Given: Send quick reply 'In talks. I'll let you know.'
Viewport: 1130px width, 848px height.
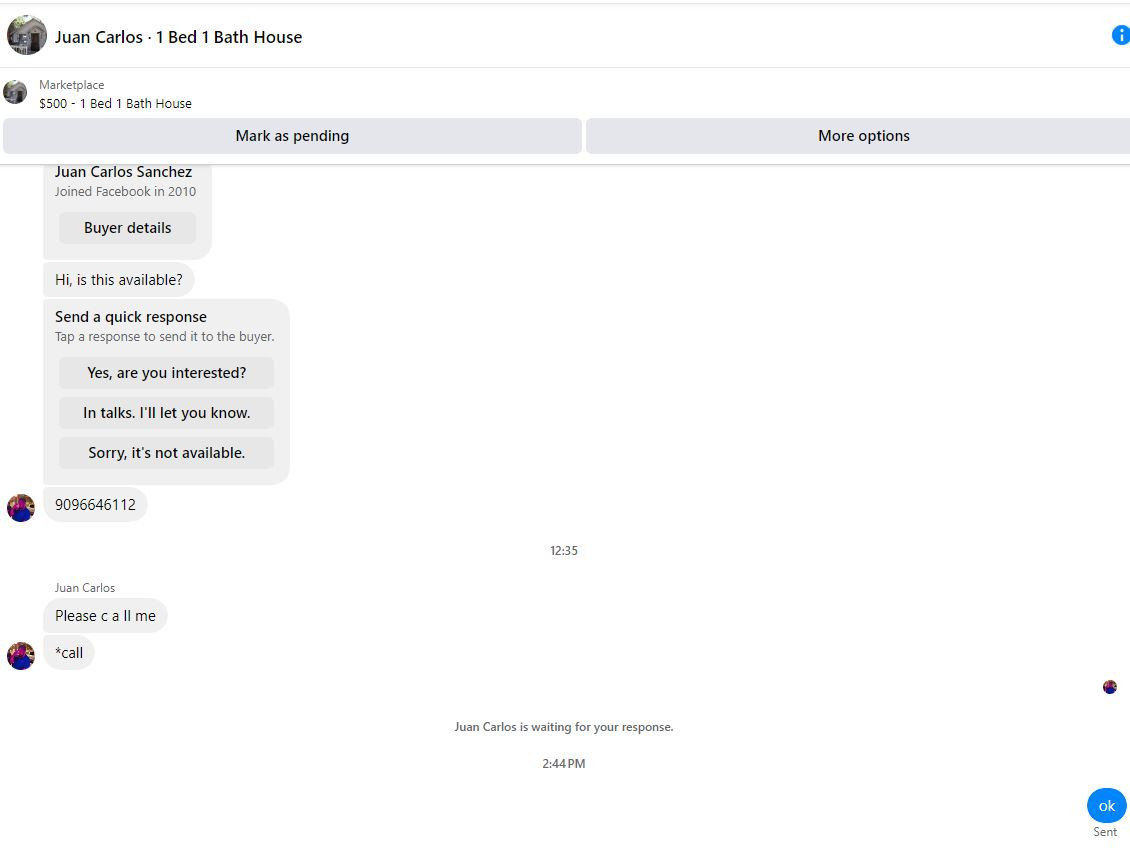Looking at the screenshot, I should pyautogui.click(x=166, y=413).
